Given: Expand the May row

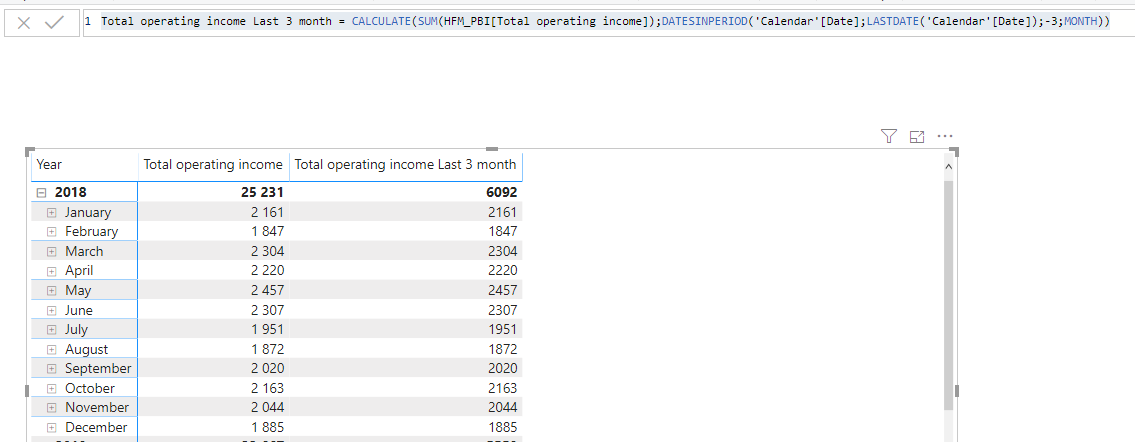Looking at the screenshot, I should pyautogui.click(x=51, y=291).
